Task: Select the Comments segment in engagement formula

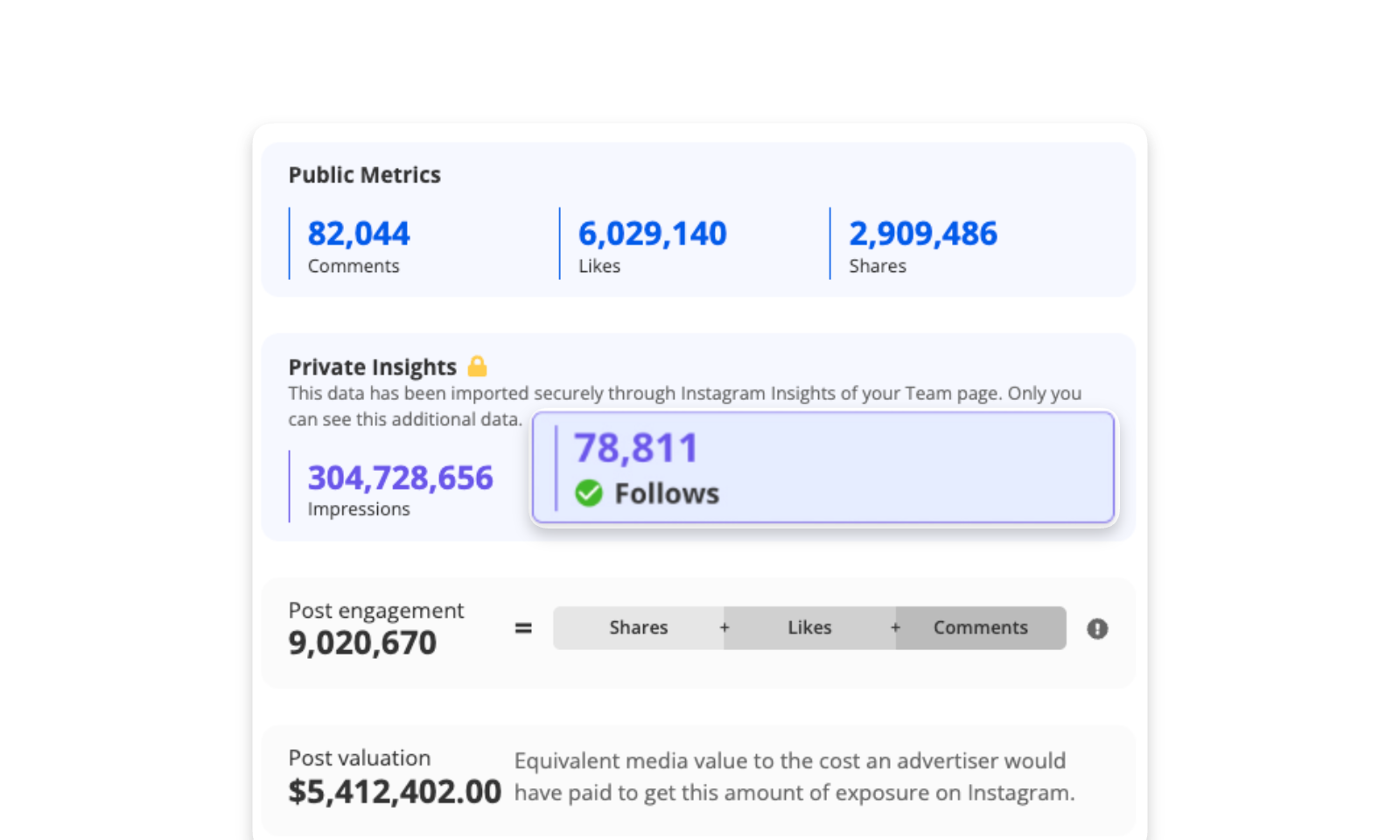Action: click(980, 627)
